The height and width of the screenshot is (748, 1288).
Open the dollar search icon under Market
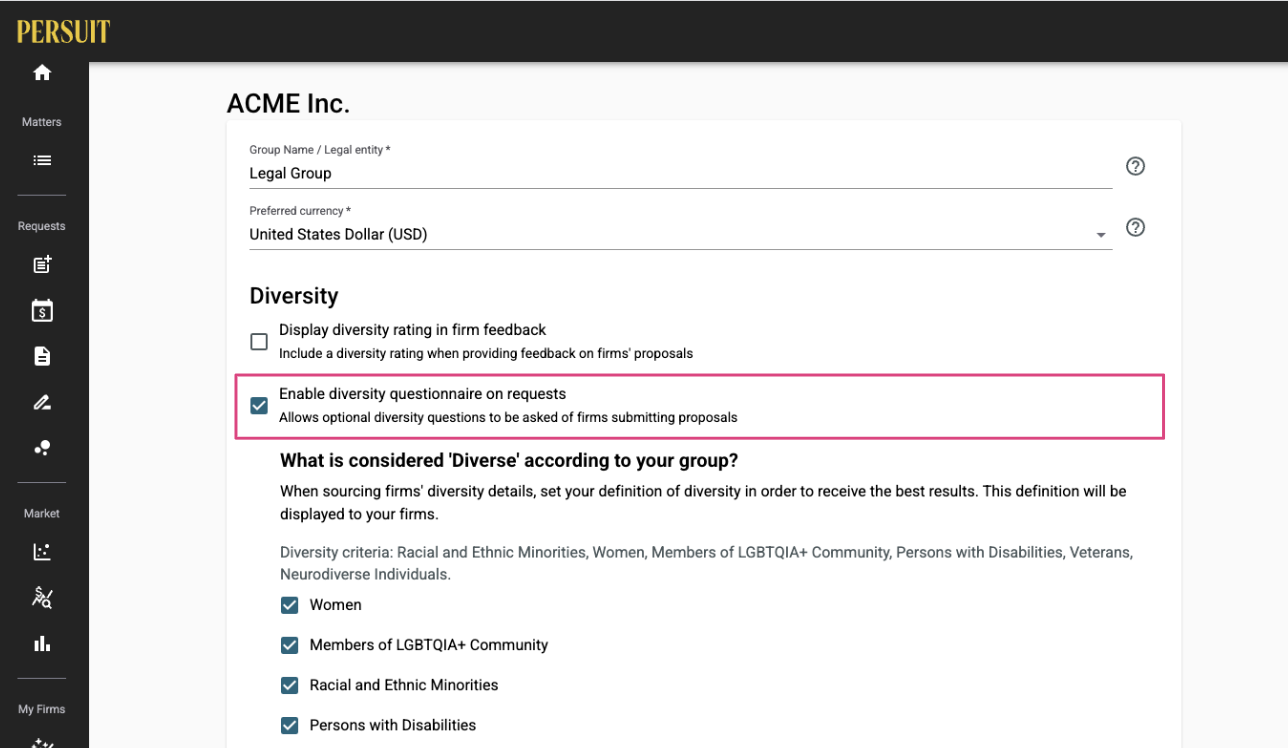pos(42,598)
